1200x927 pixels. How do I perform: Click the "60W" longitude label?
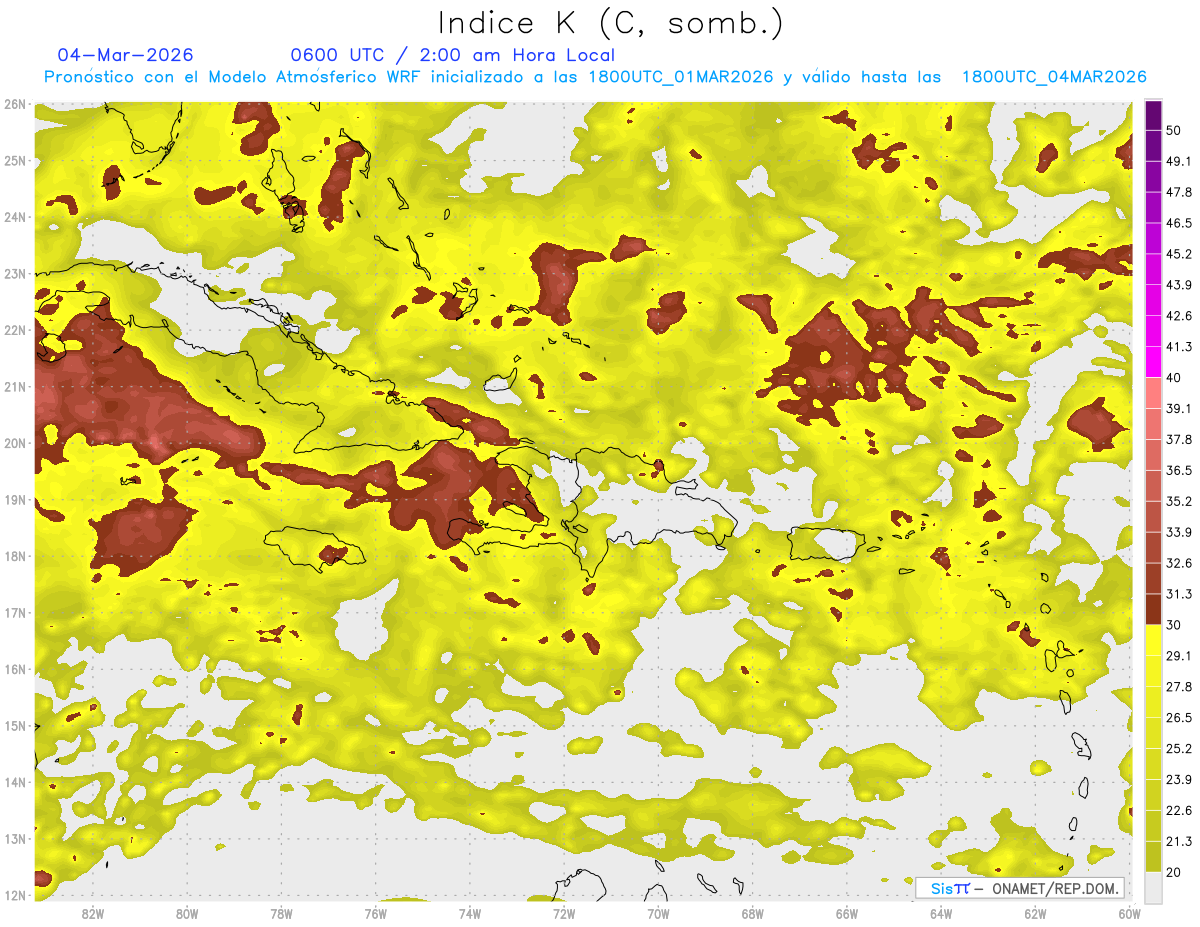coord(1129,914)
